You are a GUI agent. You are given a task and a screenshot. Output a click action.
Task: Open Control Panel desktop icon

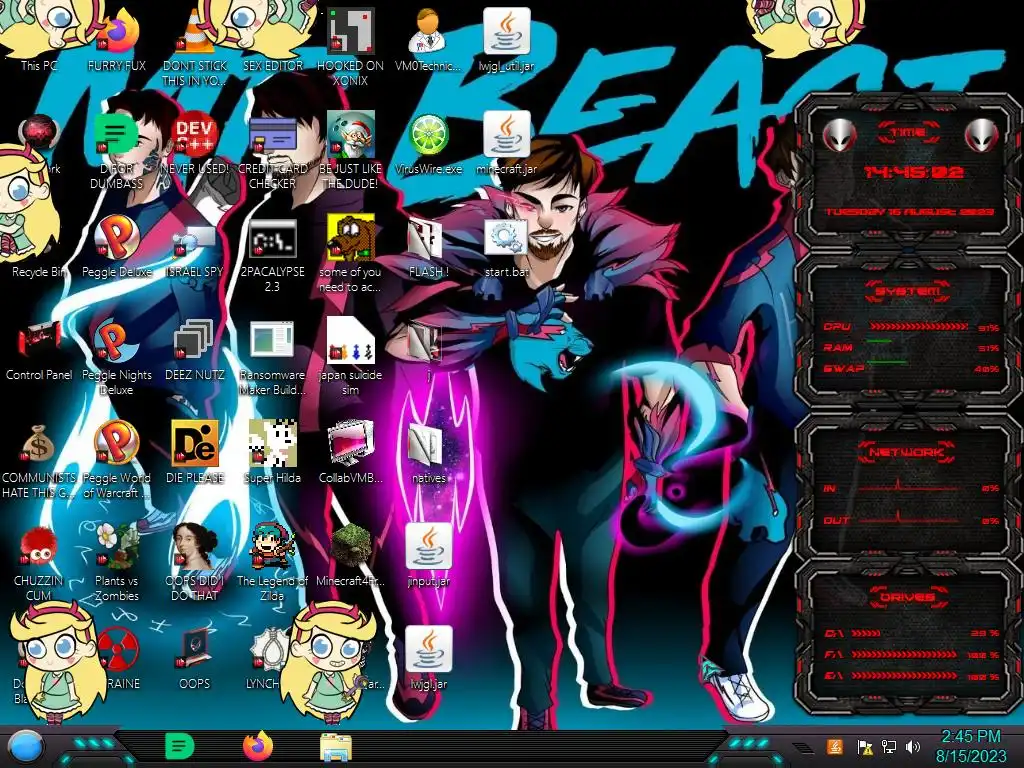click(x=39, y=351)
